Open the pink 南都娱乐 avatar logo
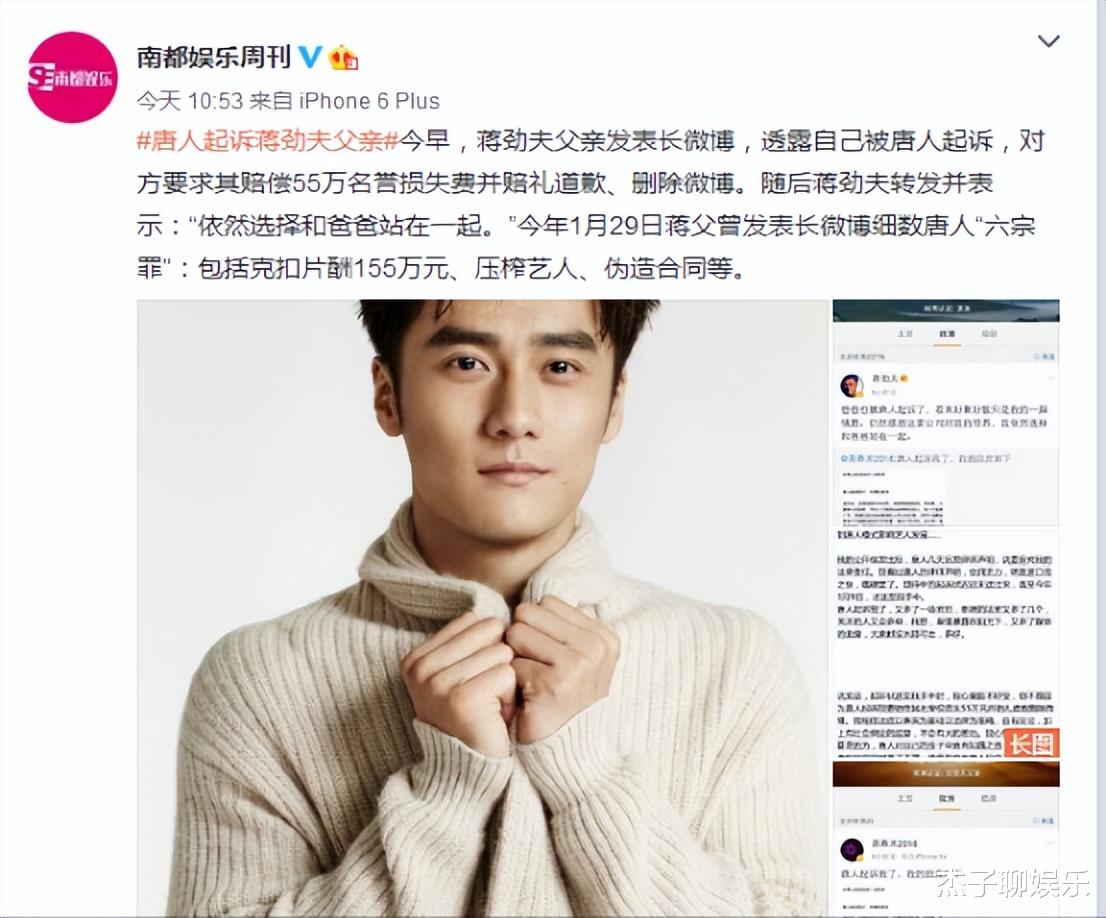The width and height of the screenshot is (1106, 918). 72,77
